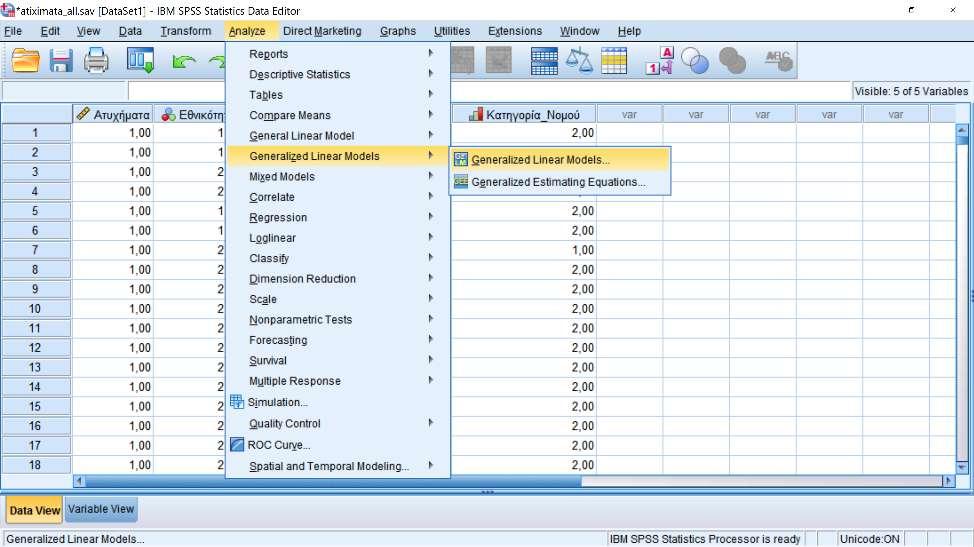
Task: Select the Κατηγορία_Νομού column header
Action: [524, 115]
